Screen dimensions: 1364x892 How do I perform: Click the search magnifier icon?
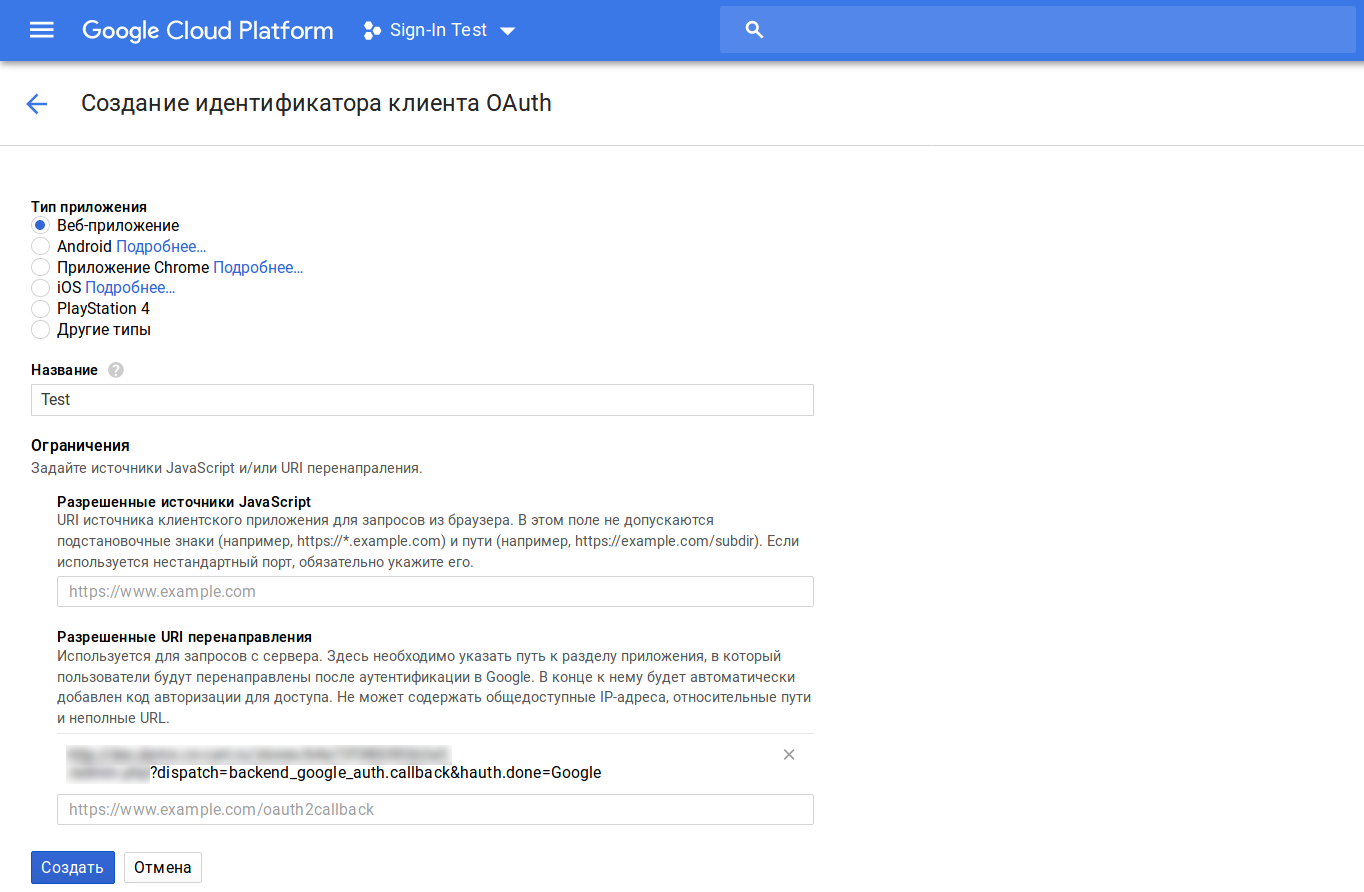(755, 30)
